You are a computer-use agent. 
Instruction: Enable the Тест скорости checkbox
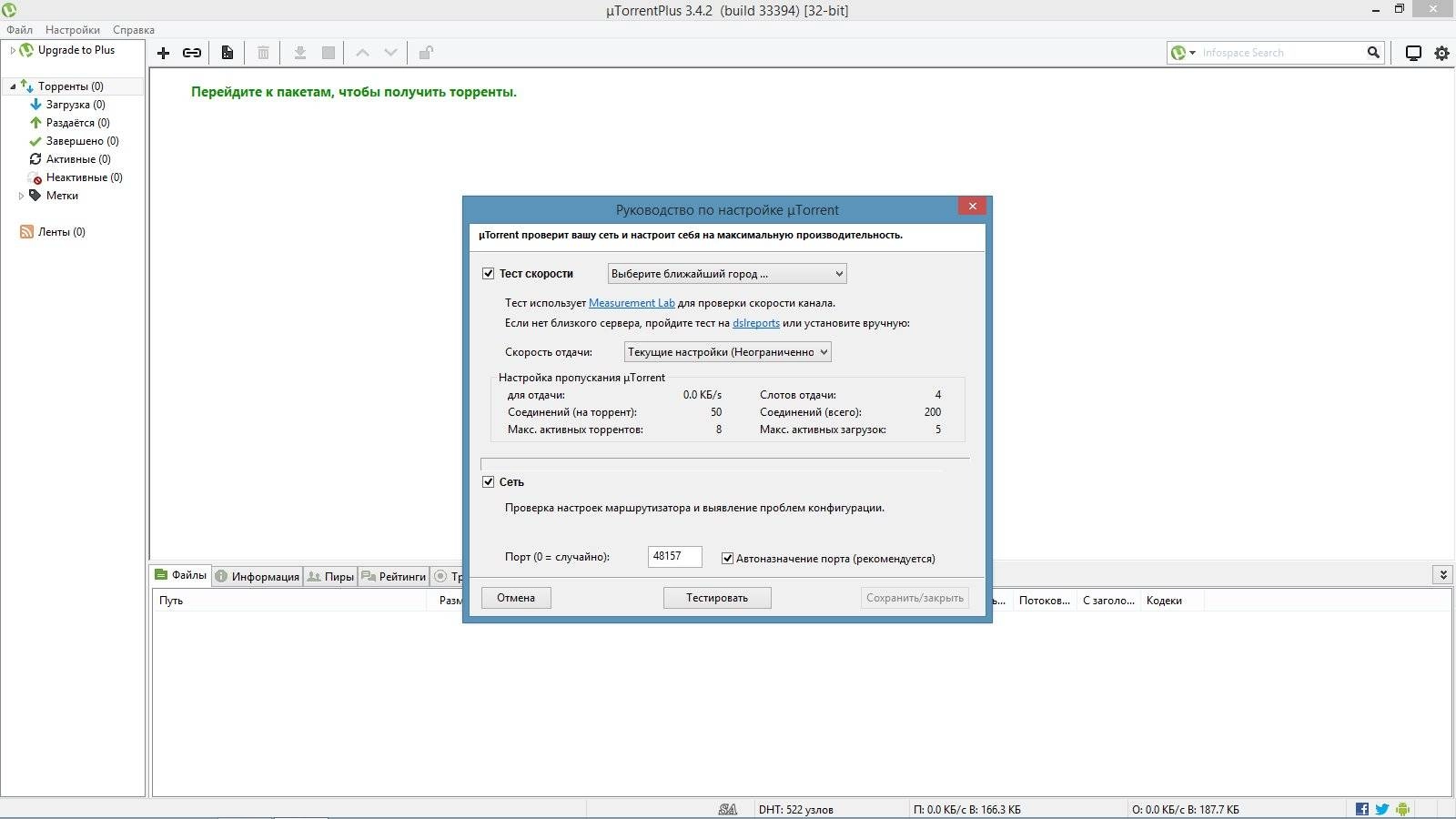tap(489, 273)
